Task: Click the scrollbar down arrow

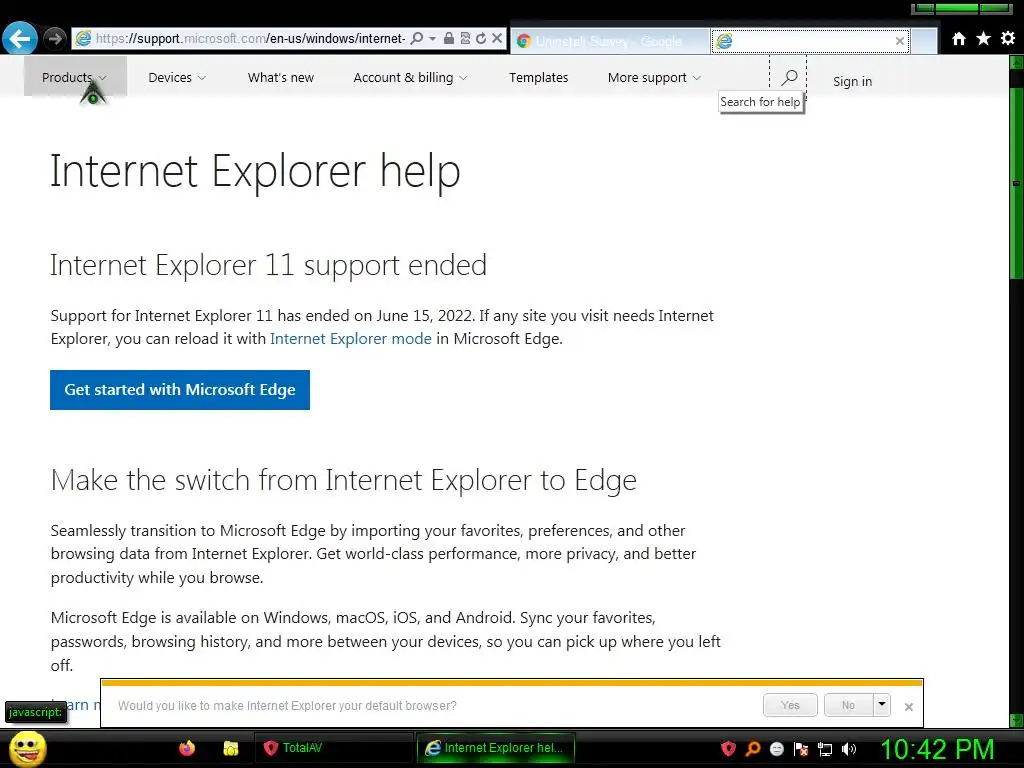Action: click(x=1017, y=720)
